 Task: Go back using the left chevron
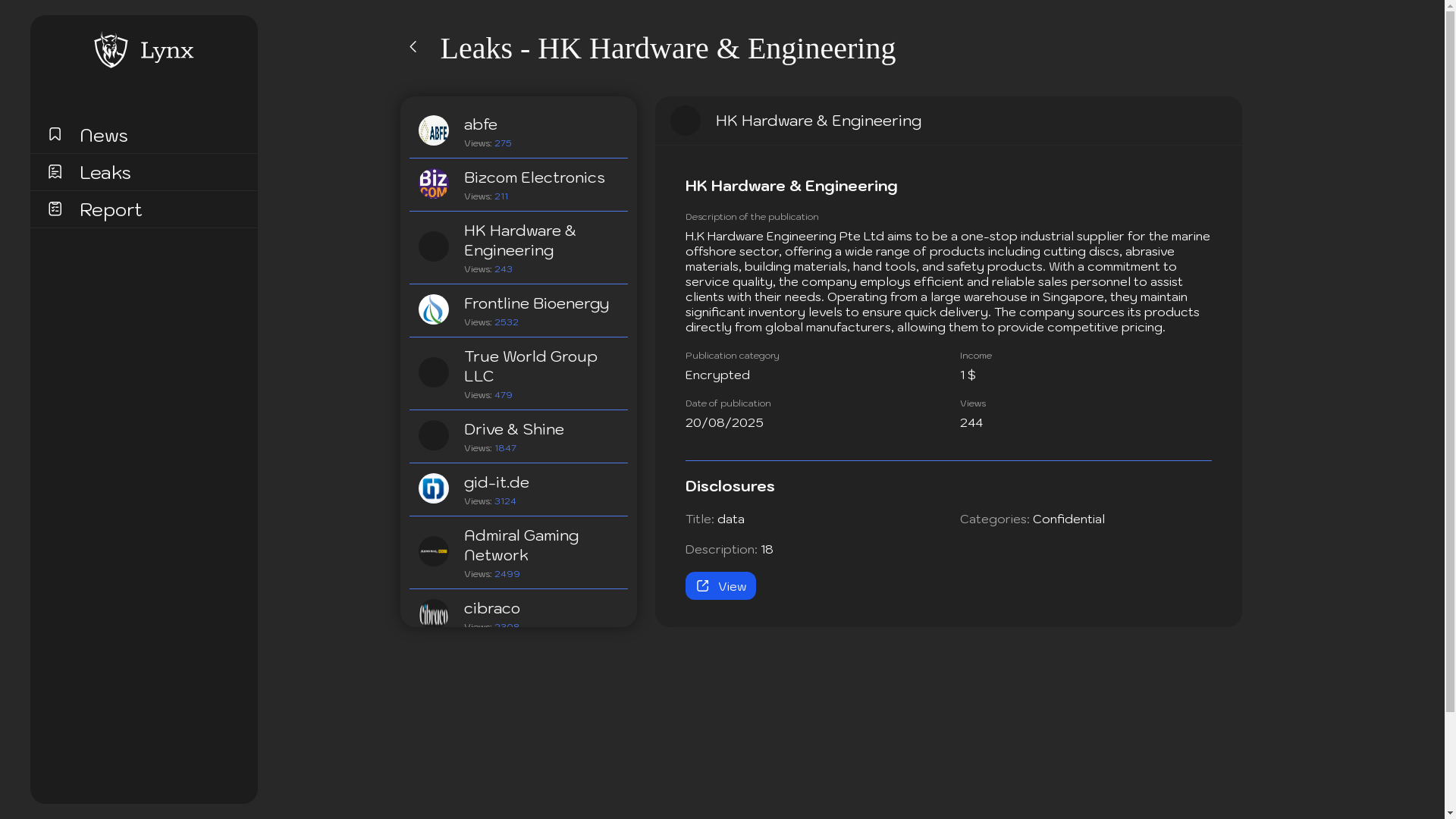coord(413,47)
